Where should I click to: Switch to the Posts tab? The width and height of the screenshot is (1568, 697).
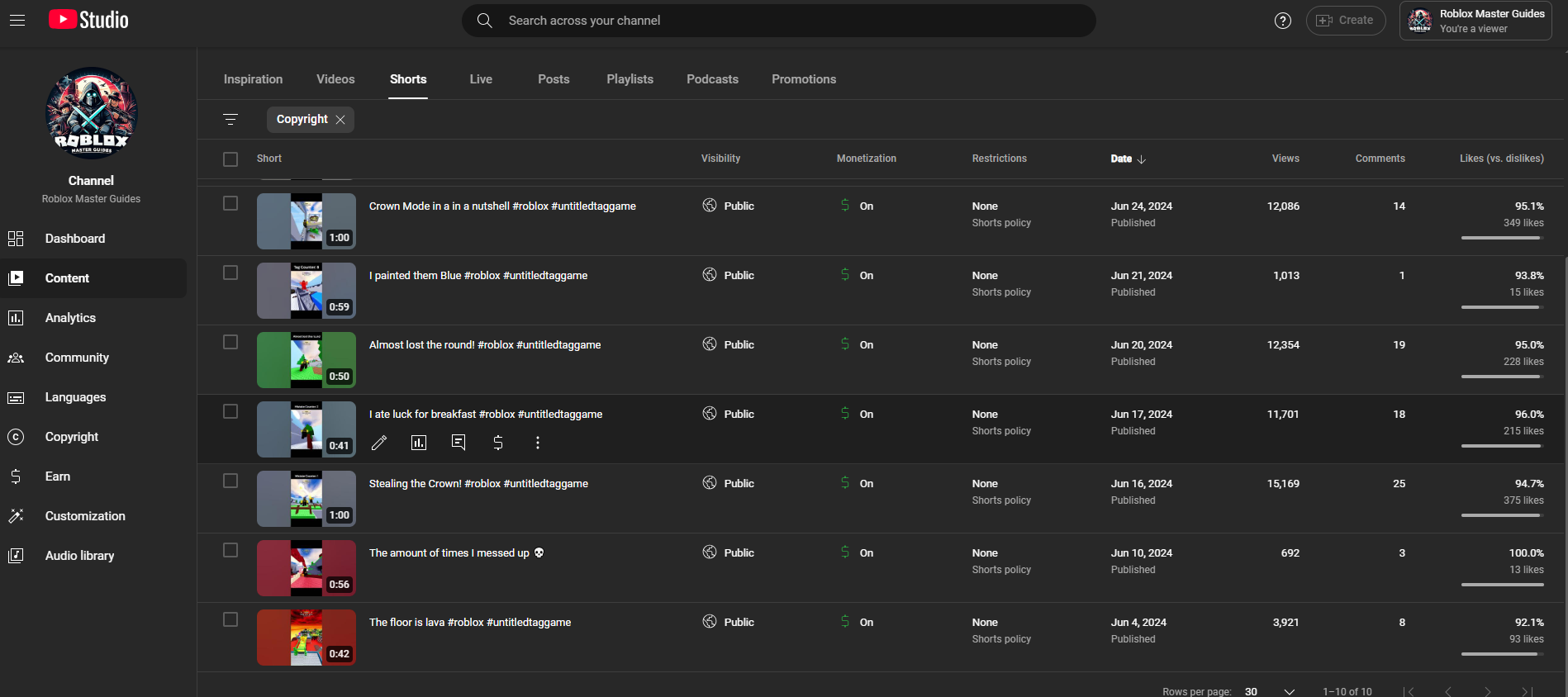click(554, 79)
